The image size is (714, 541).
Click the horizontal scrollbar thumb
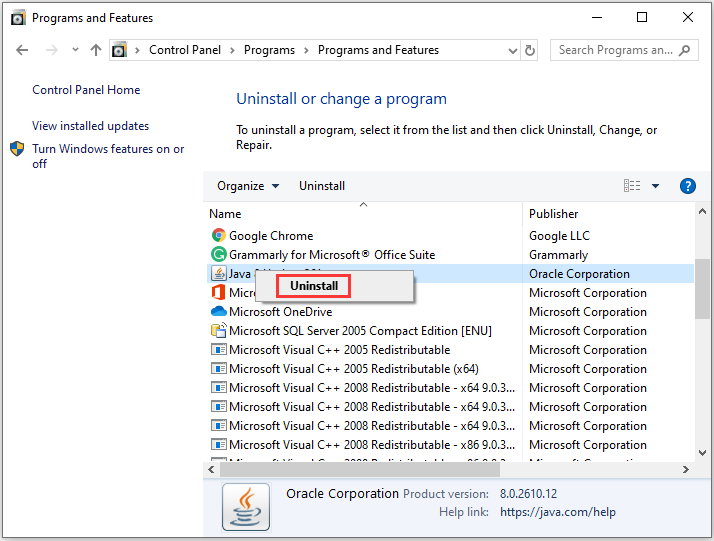point(360,469)
